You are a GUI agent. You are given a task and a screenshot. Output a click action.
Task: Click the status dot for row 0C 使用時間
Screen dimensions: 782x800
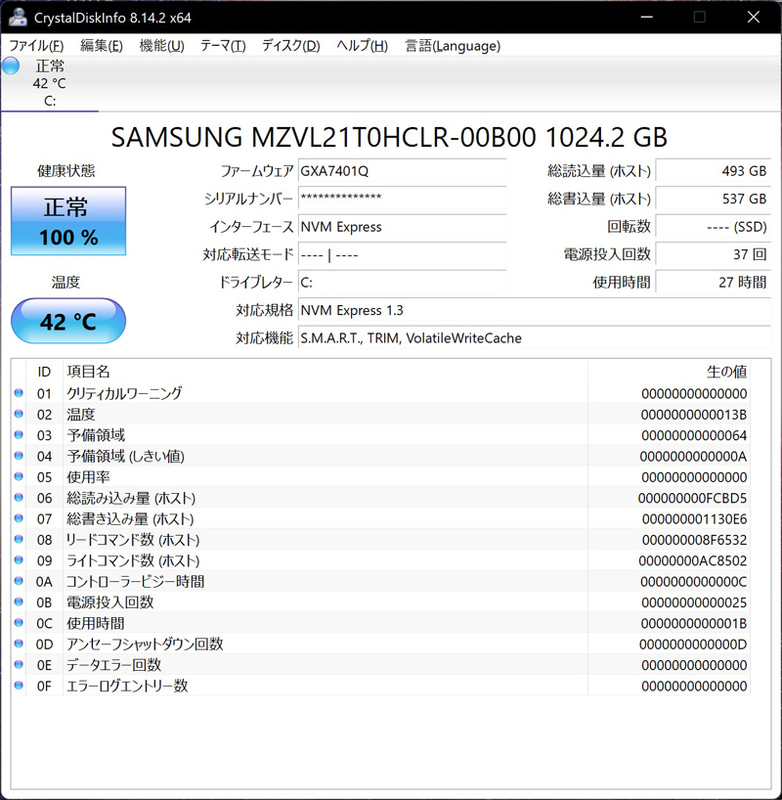pos(19,623)
